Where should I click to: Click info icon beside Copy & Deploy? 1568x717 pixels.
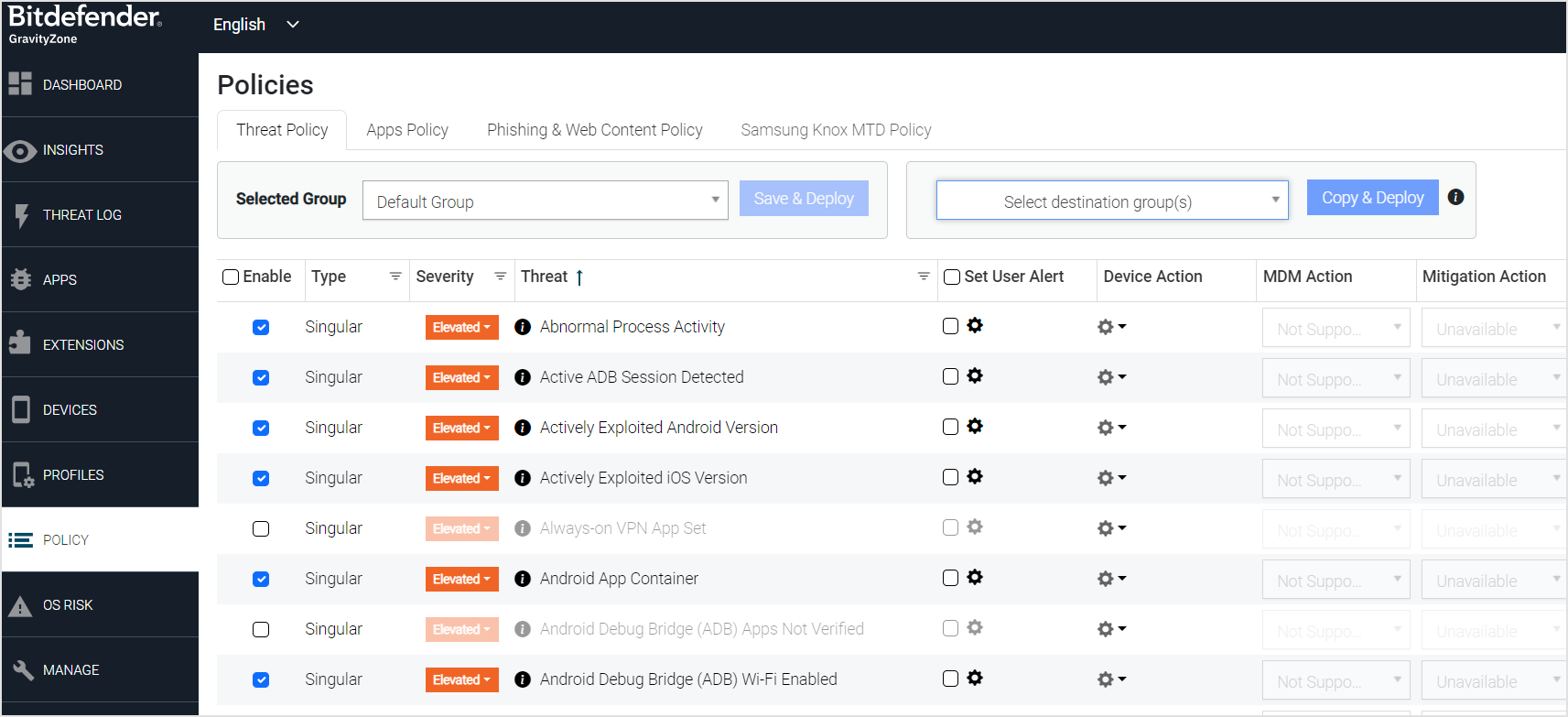pos(1455,197)
